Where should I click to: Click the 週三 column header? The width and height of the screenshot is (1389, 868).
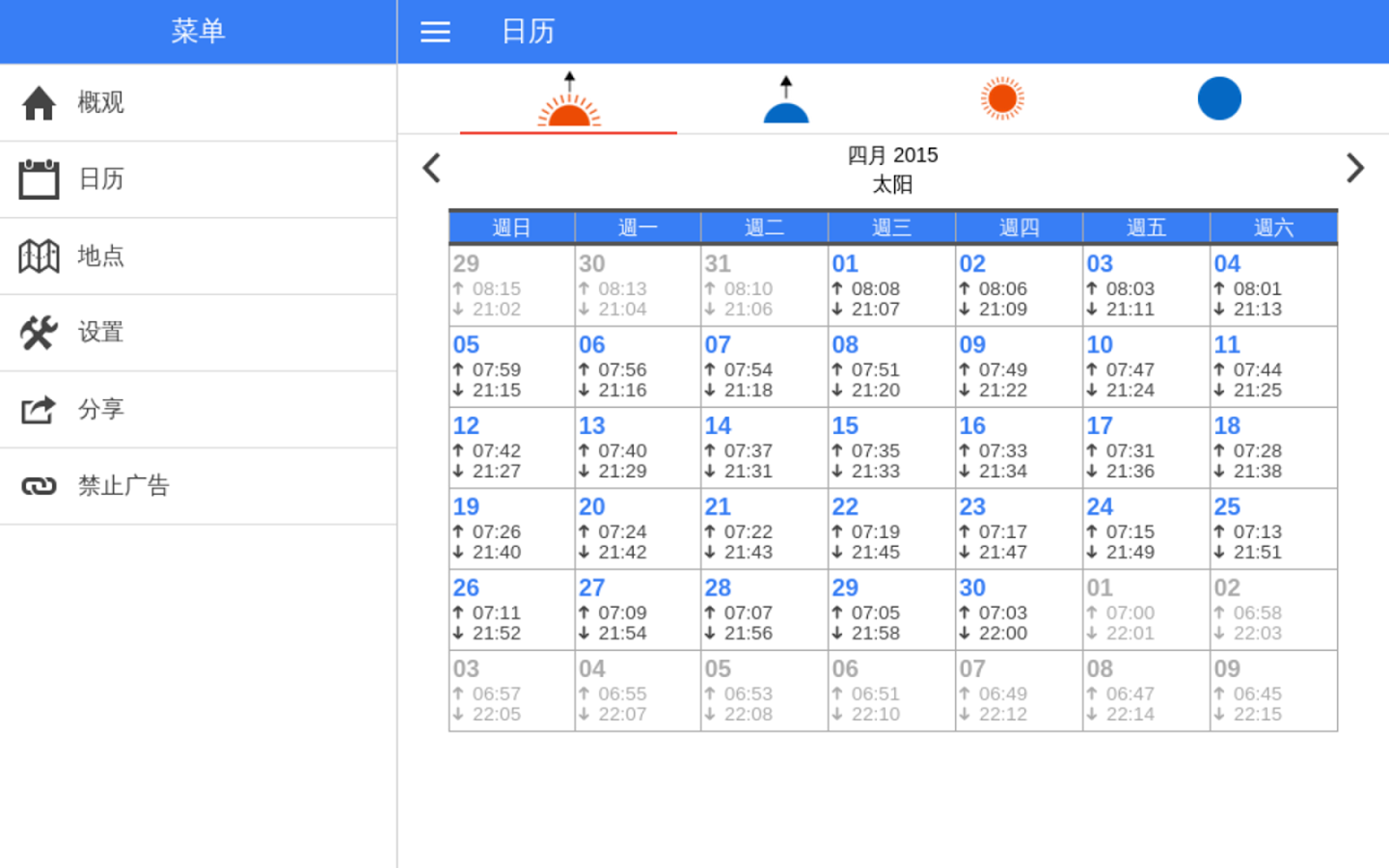point(891,228)
